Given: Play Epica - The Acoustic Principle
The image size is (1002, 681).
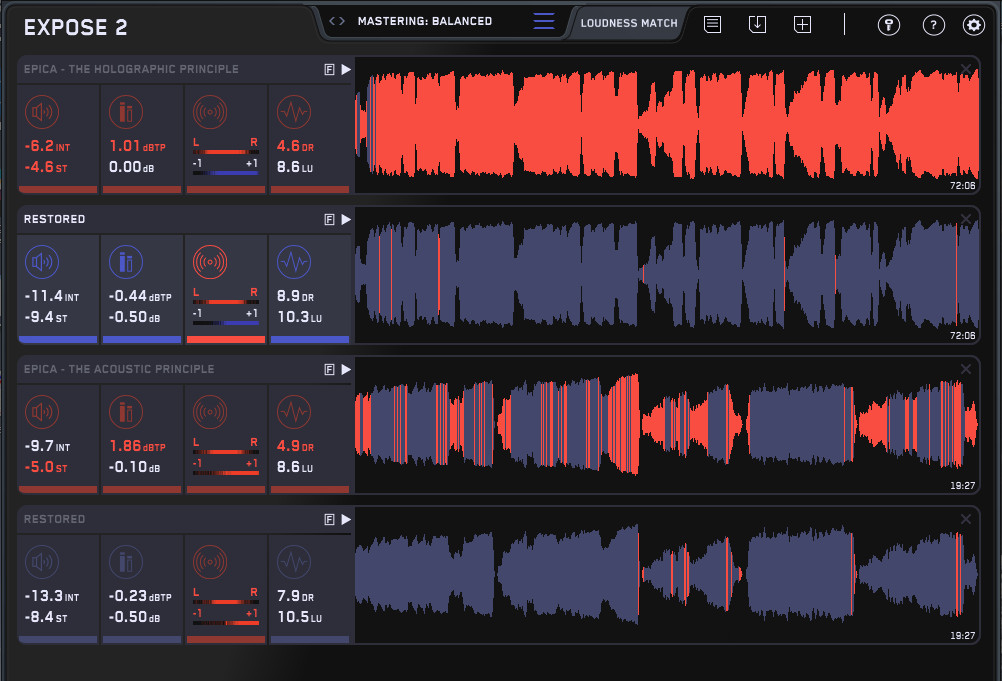Looking at the screenshot, I should (x=346, y=369).
